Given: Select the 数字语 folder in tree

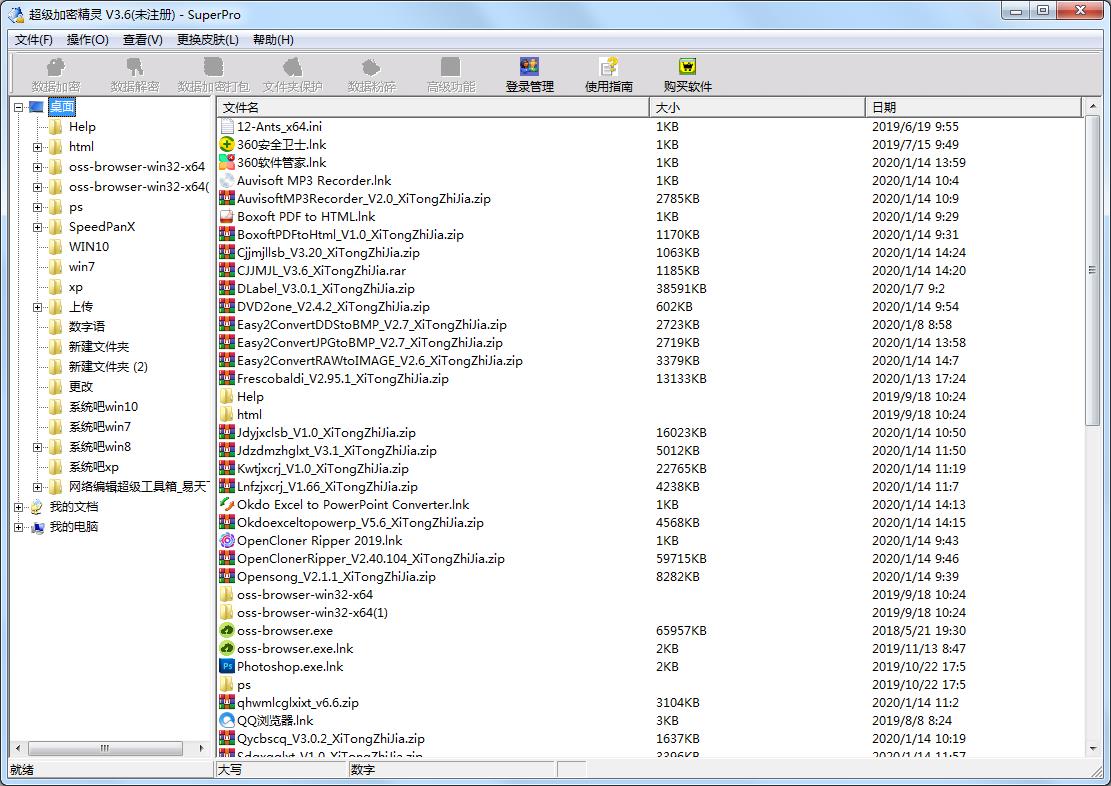Looking at the screenshot, I should click(86, 327).
